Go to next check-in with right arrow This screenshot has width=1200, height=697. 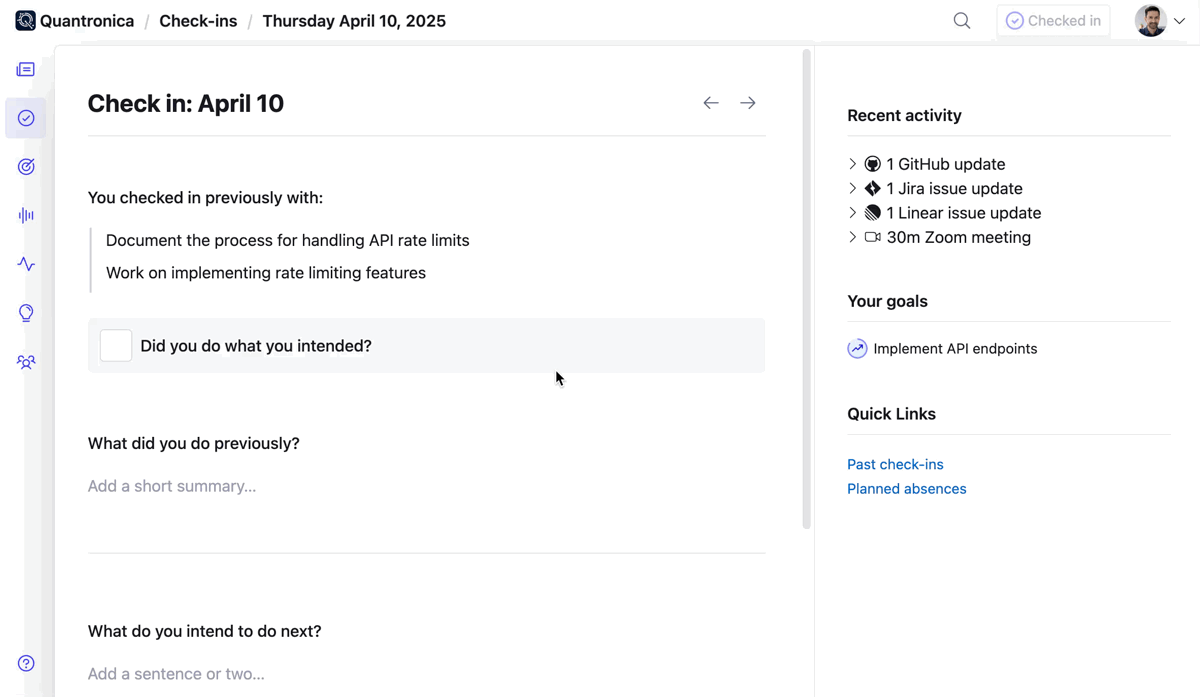(x=748, y=103)
